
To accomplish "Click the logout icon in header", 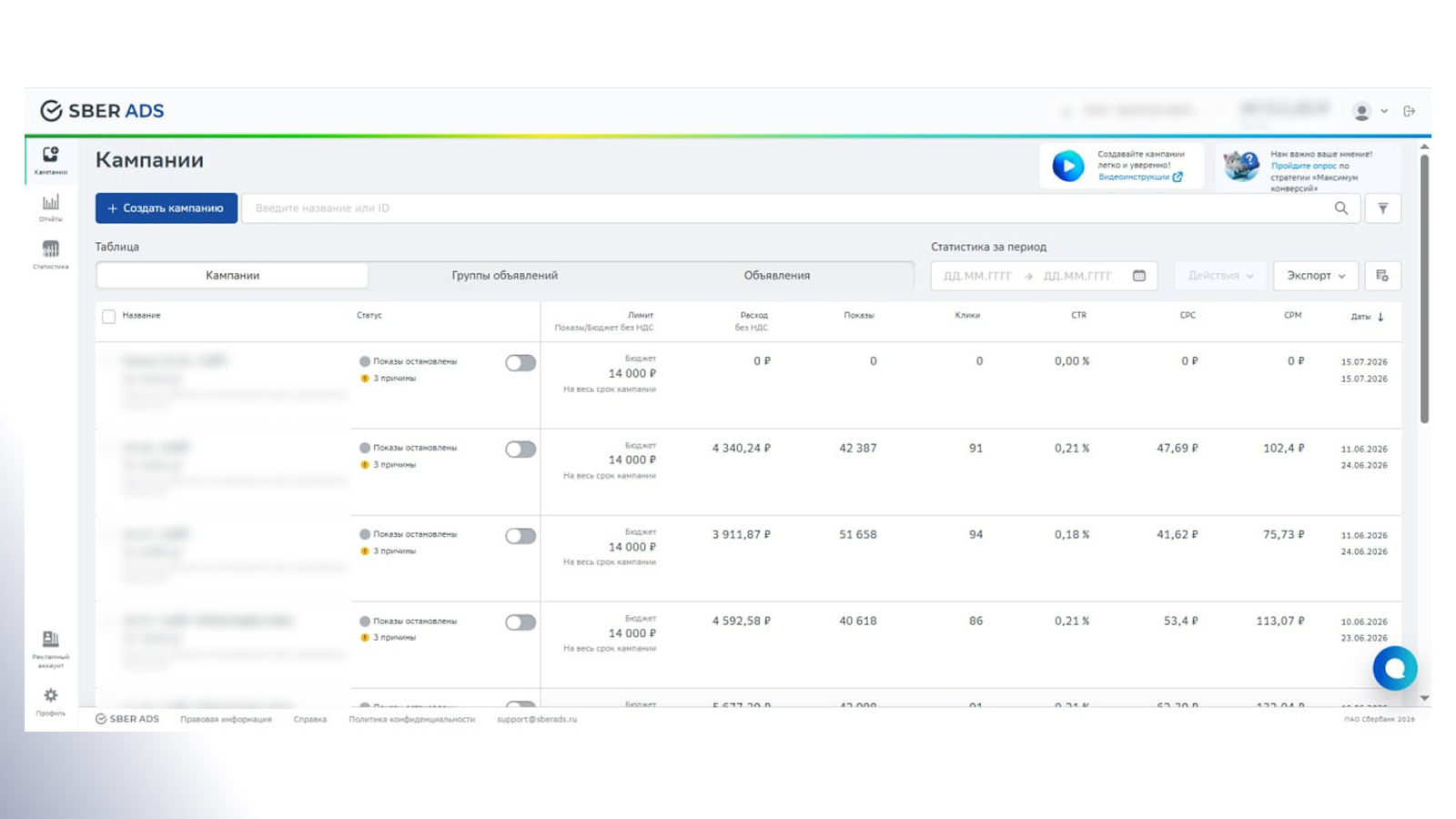I will tap(1409, 111).
